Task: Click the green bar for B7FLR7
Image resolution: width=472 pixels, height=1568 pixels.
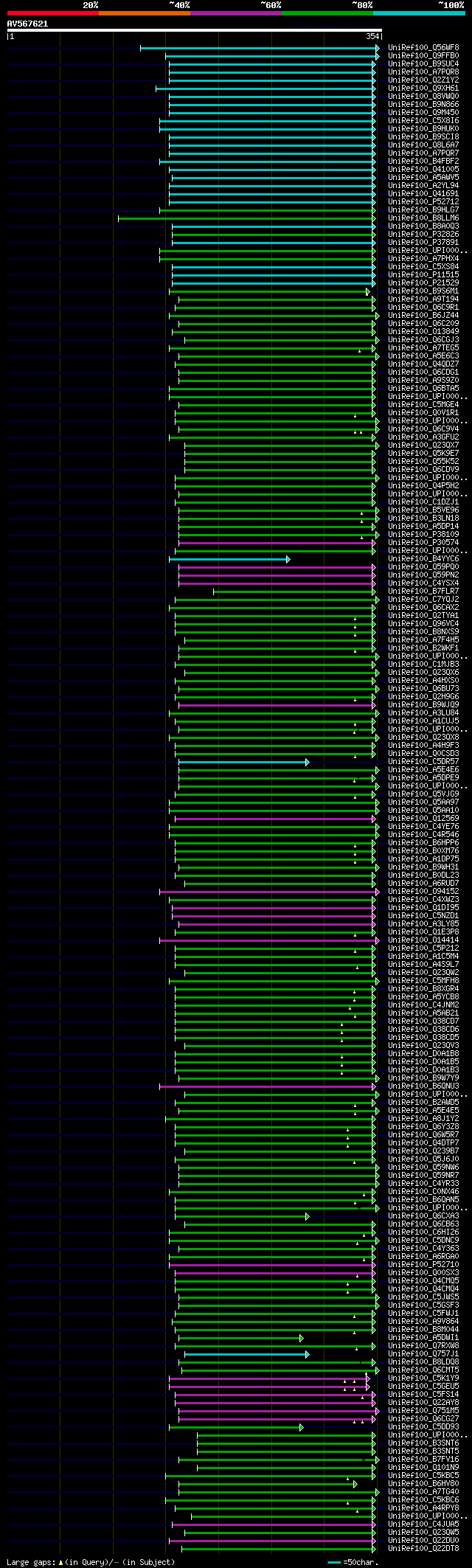Action: tap(294, 592)
